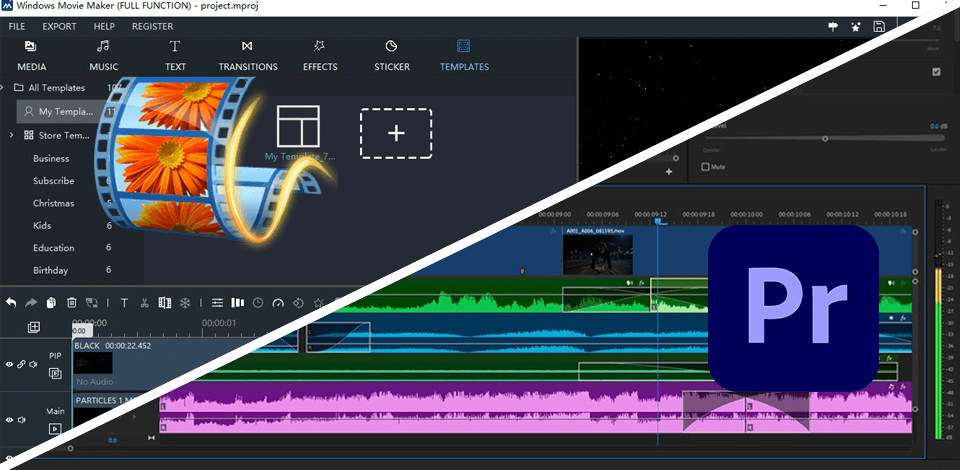
Task: Click the blue playhead at 00:00:09:12
Action: 659,222
